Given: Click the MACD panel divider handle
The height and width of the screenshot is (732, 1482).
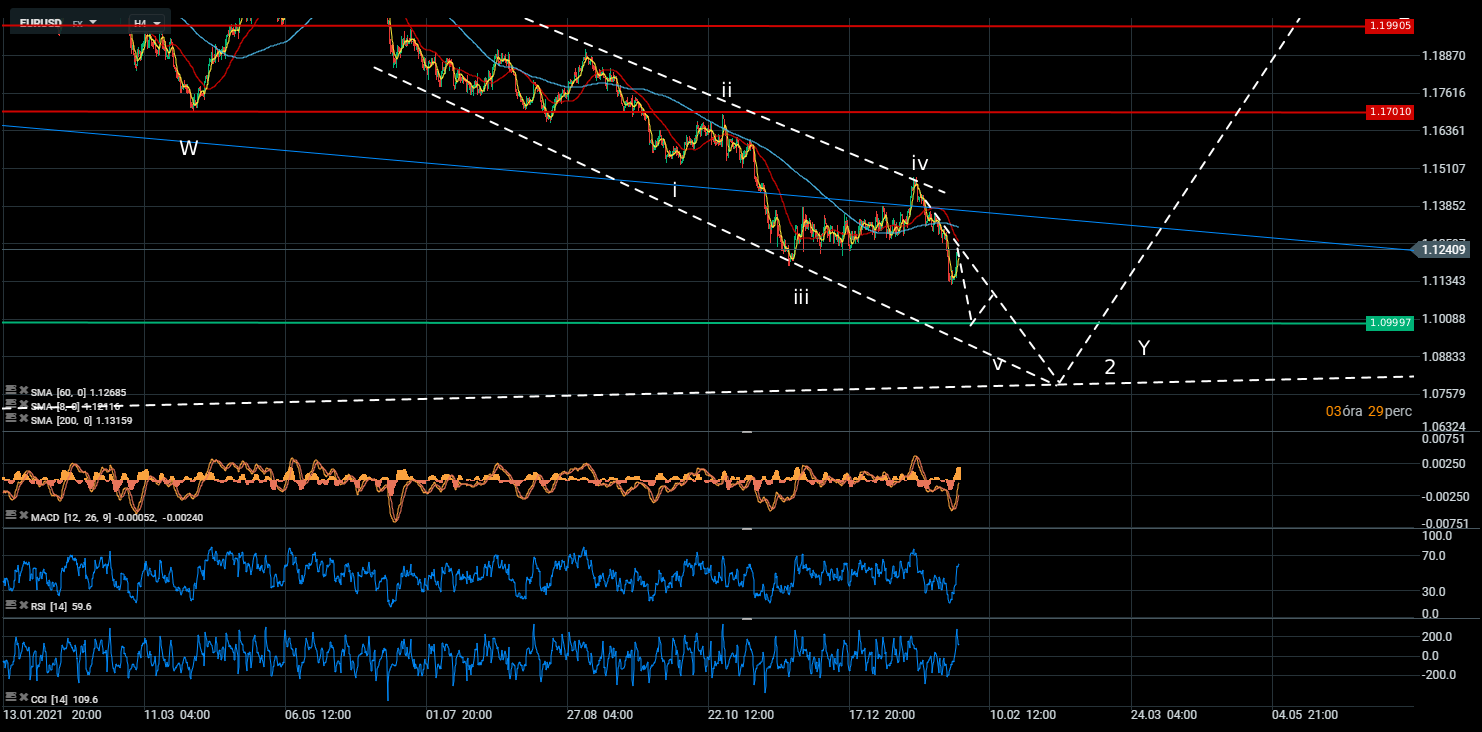Looking at the screenshot, I should pos(746,432).
